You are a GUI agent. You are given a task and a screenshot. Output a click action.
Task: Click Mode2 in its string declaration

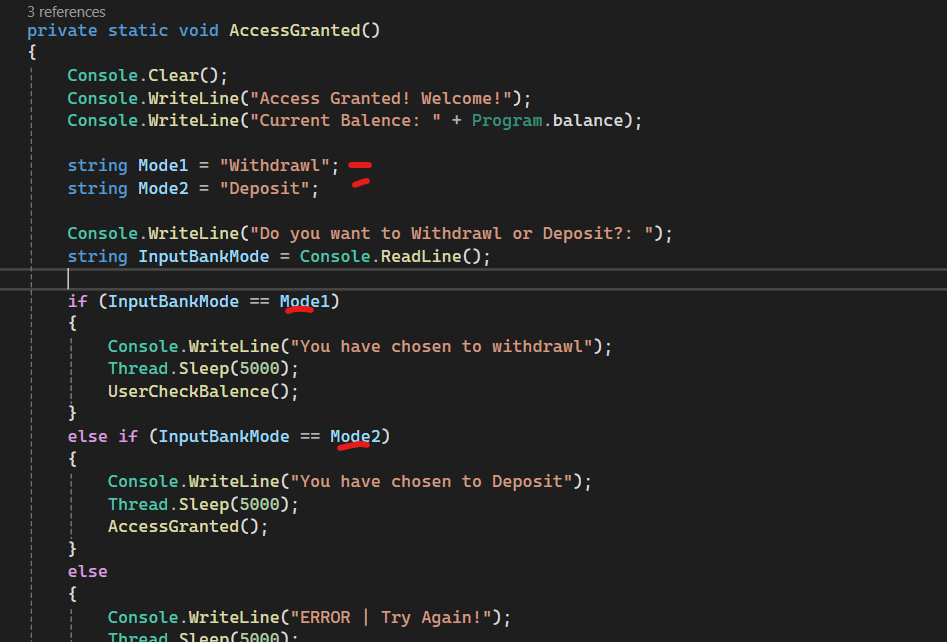pyautogui.click(x=163, y=188)
